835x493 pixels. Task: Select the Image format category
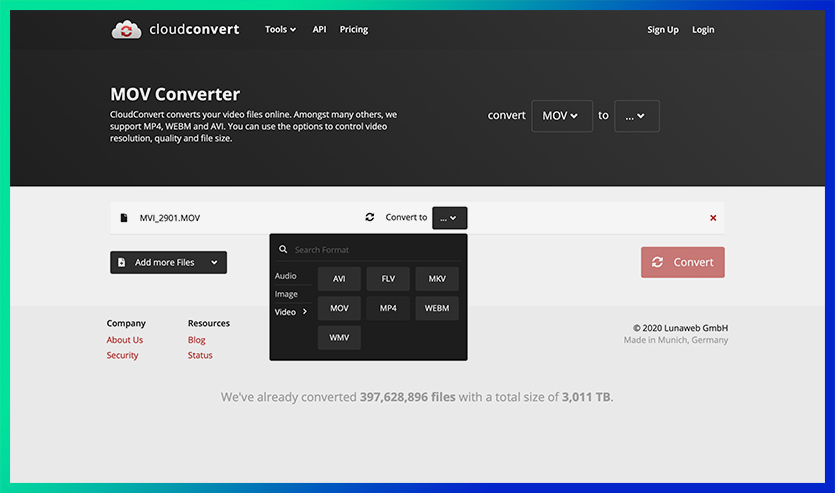[286, 294]
